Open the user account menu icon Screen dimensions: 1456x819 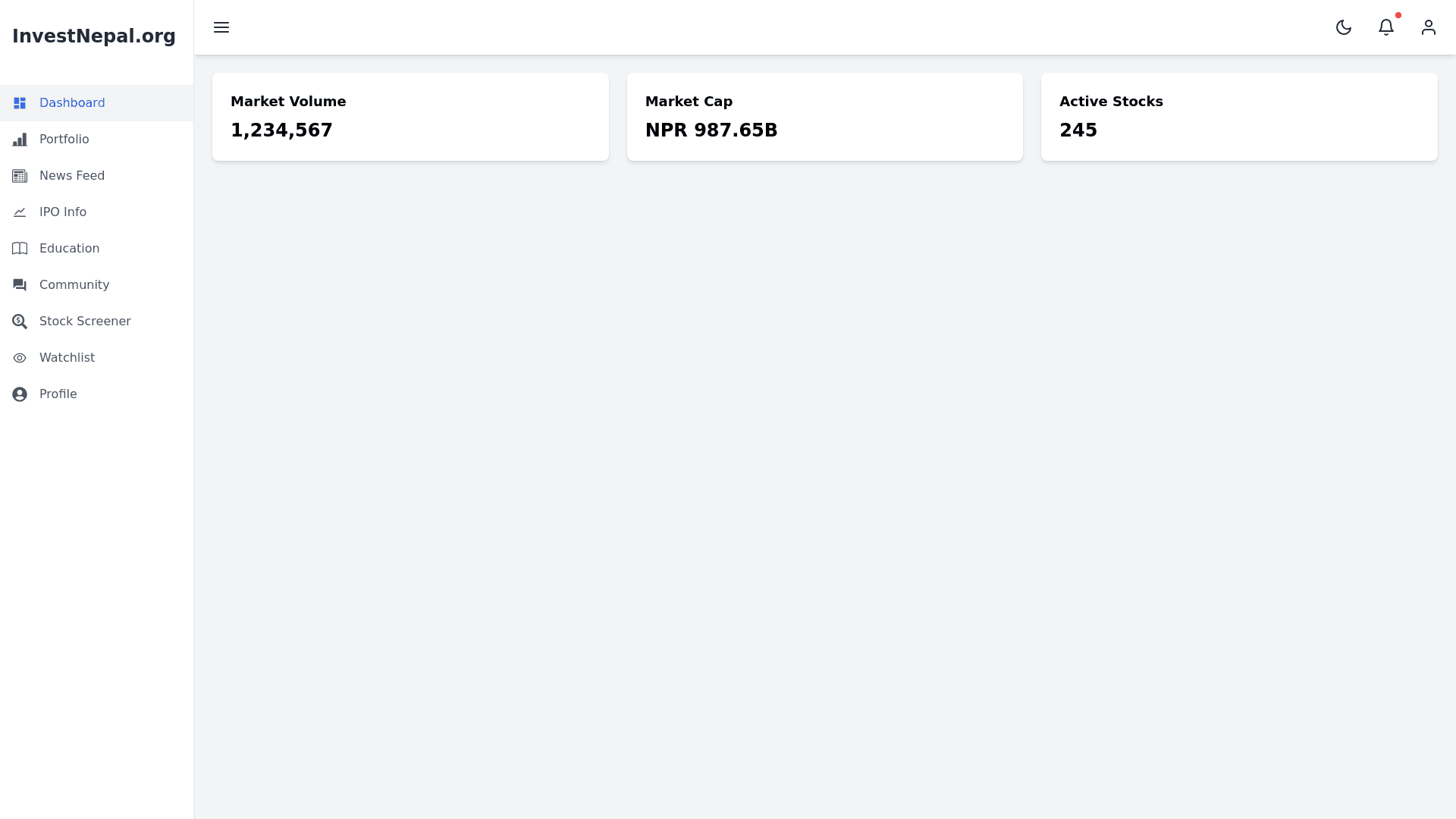pos(1429,27)
